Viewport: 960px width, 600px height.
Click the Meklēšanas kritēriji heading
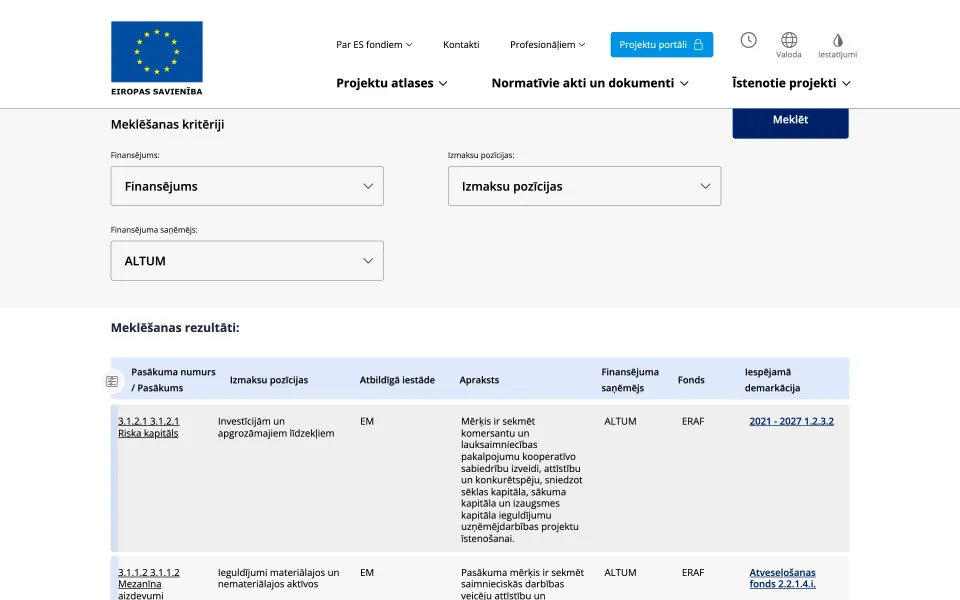tap(167, 124)
